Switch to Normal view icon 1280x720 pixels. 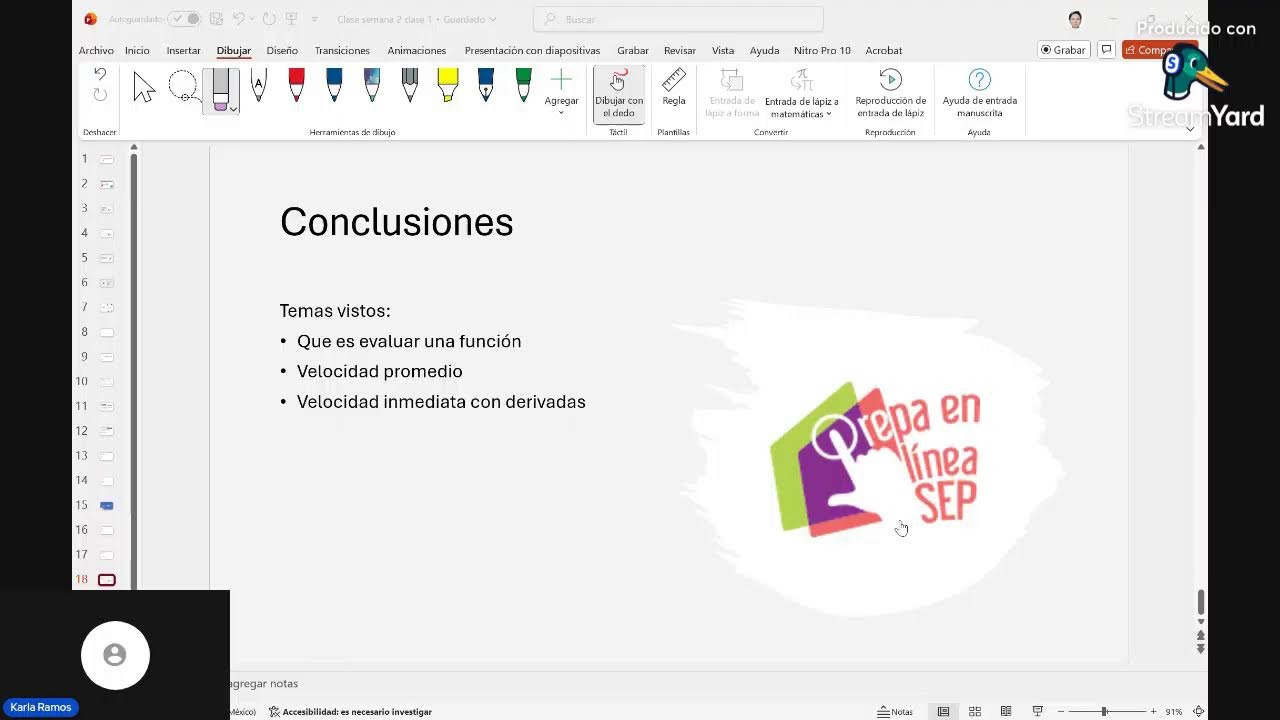(943, 712)
